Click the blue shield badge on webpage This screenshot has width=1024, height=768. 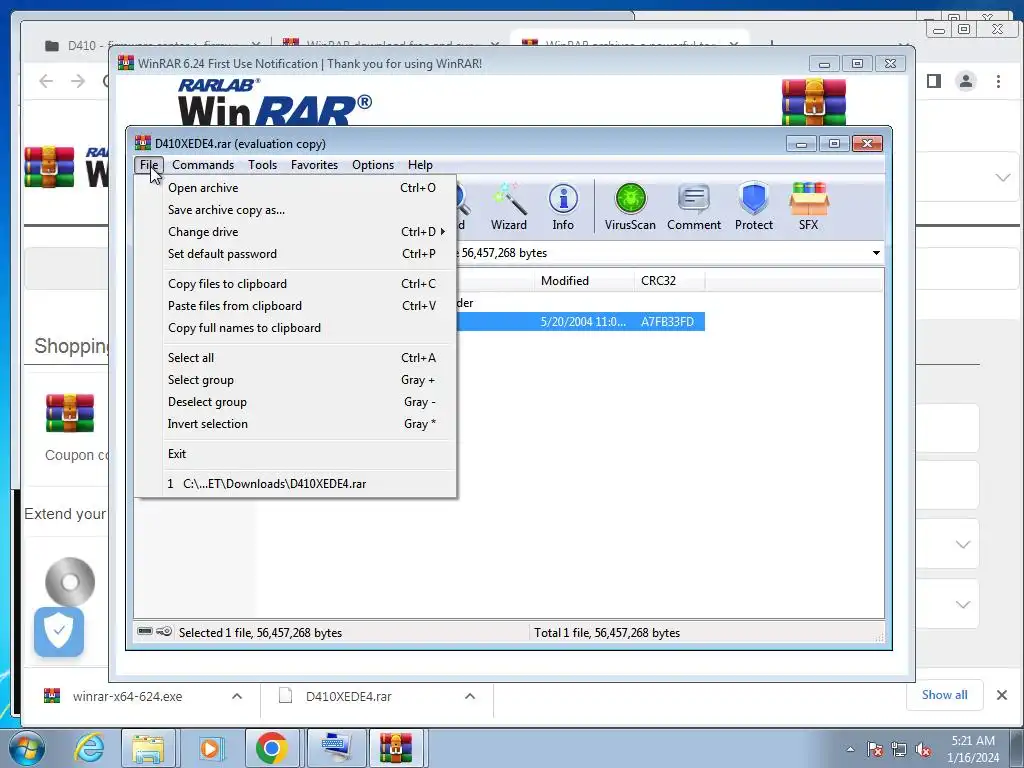(59, 632)
